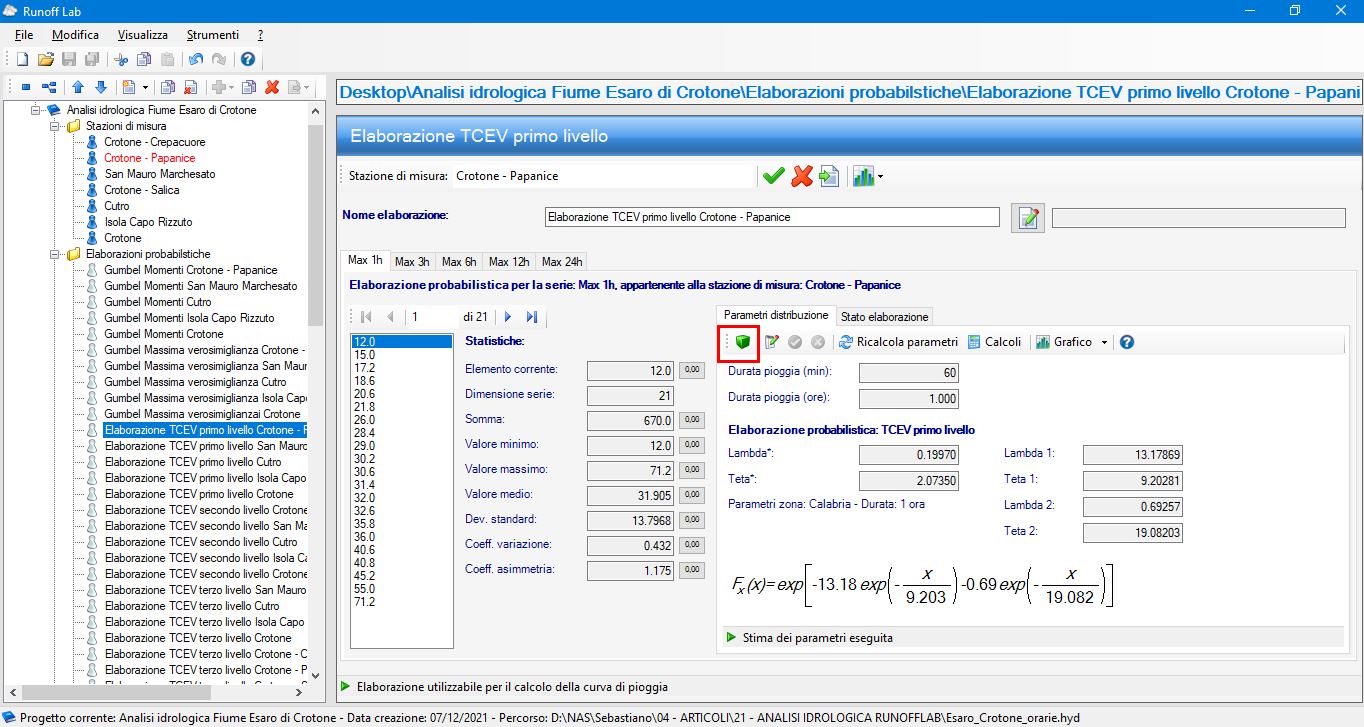Open the Grafico dropdown arrow
The height and width of the screenshot is (727, 1364).
coord(1104,342)
